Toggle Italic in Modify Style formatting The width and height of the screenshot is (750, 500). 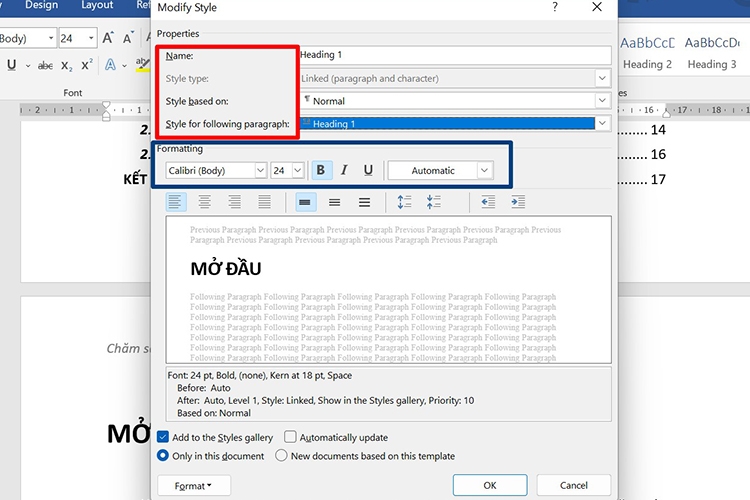click(x=344, y=170)
